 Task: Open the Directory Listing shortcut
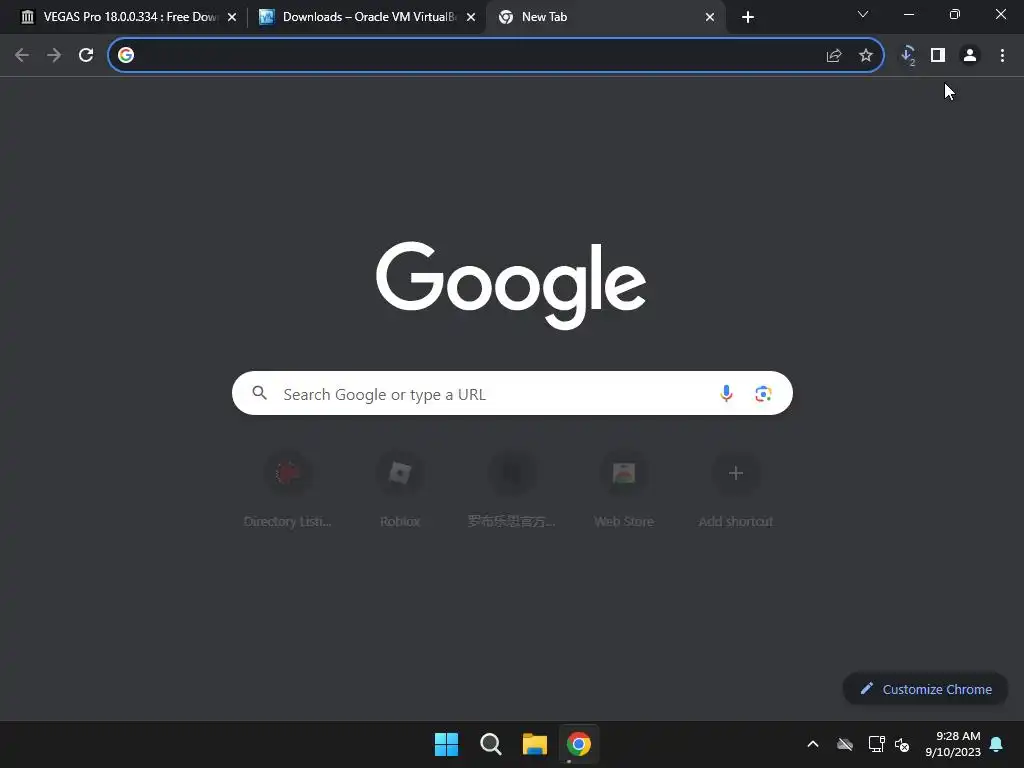pos(287,490)
